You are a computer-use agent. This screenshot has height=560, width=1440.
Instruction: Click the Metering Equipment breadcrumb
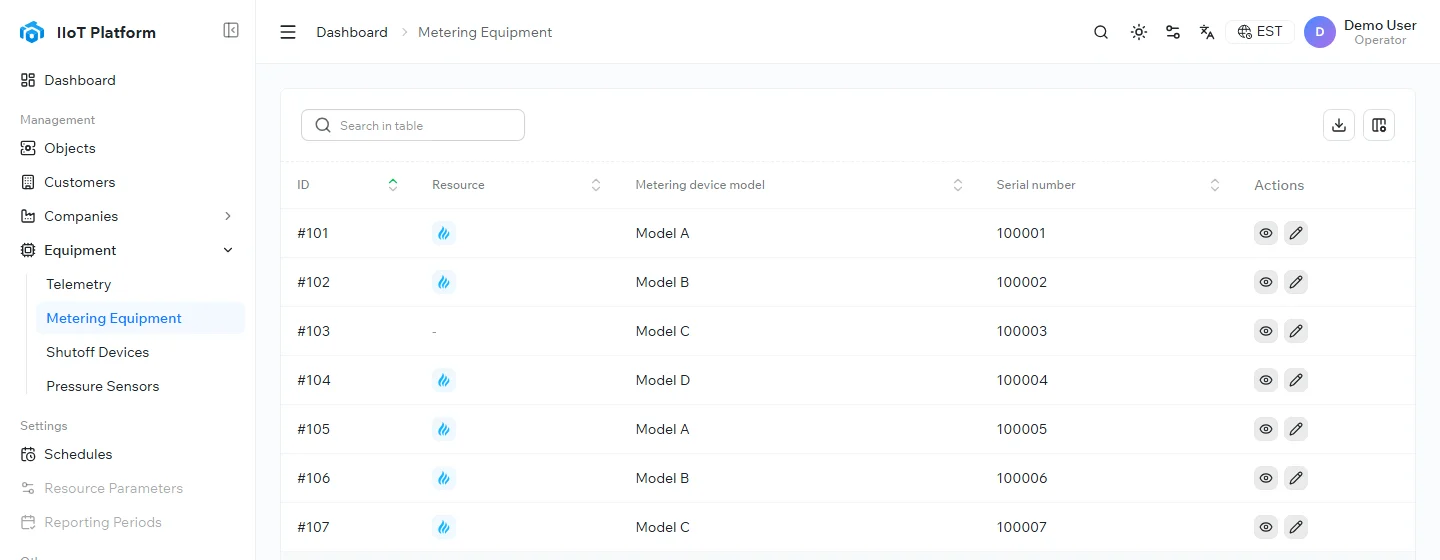click(x=485, y=32)
